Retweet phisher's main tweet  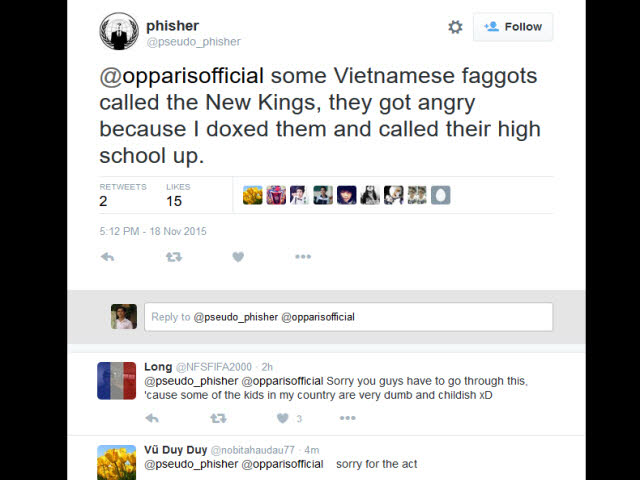pos(173,257)
